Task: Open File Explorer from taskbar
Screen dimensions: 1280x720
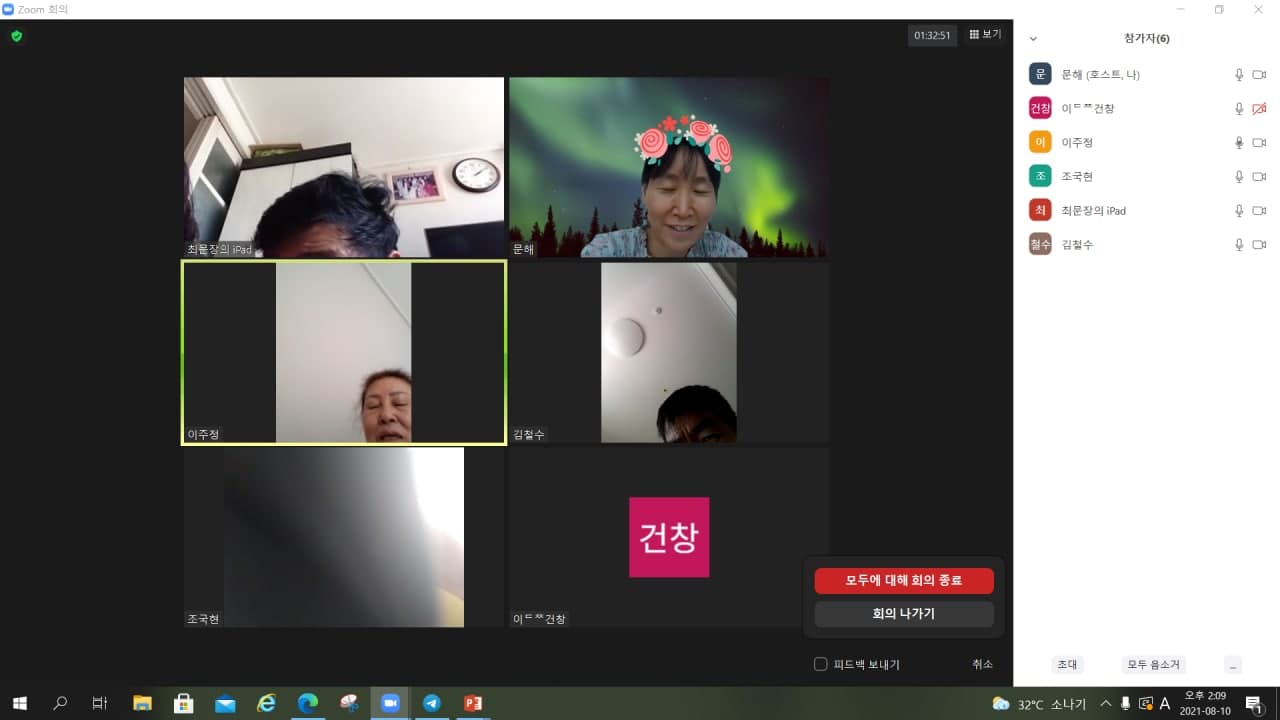Action: tap(142, 703)
